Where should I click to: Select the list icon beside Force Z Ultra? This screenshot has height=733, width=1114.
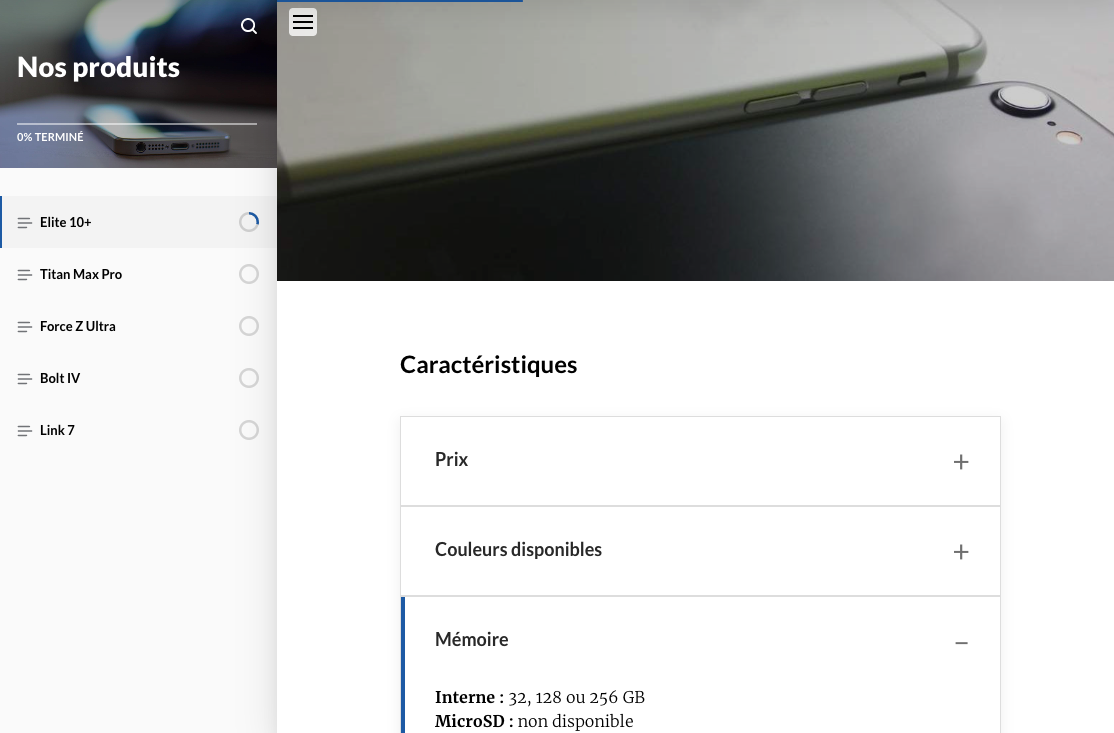[25, 326]
